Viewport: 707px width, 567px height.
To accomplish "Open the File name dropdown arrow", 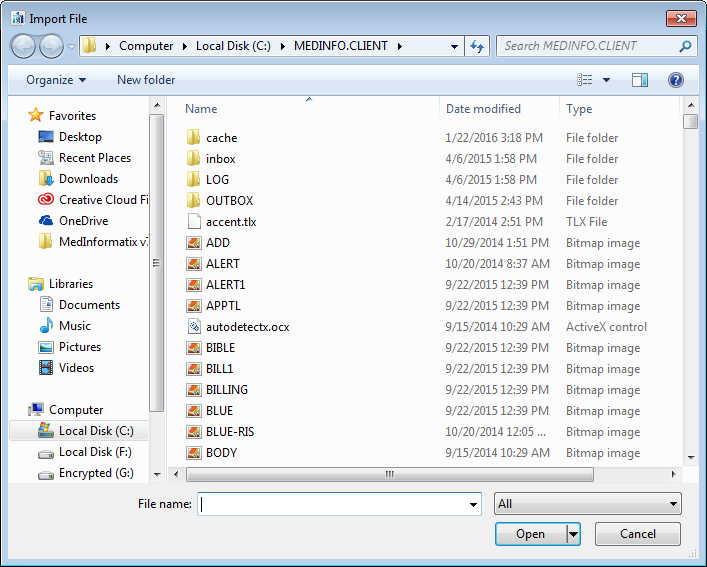I will click(473, 504).
